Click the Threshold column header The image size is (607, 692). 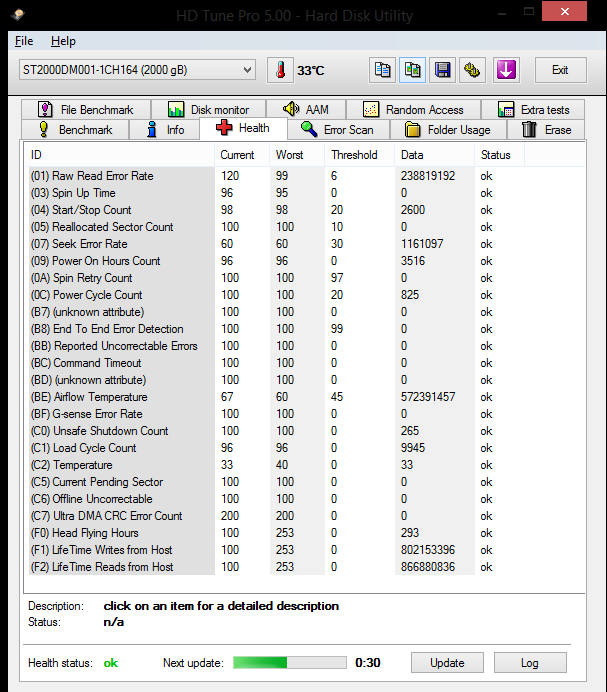coord(359,155)
